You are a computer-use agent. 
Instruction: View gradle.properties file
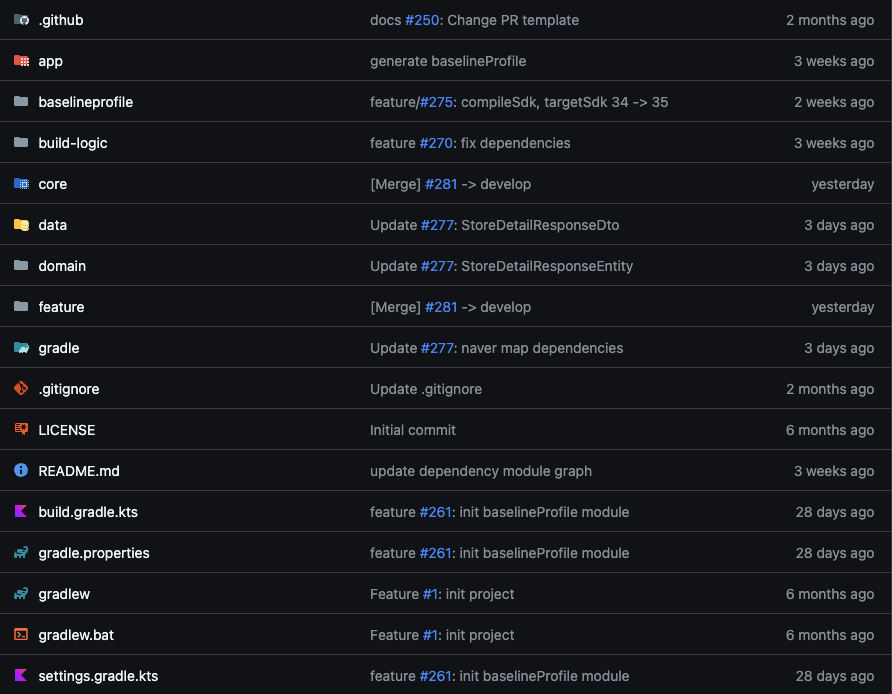(x=94, y=553)
